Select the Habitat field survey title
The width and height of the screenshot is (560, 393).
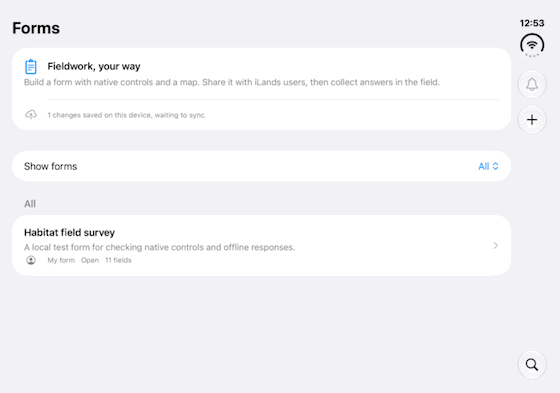[69, 233]
